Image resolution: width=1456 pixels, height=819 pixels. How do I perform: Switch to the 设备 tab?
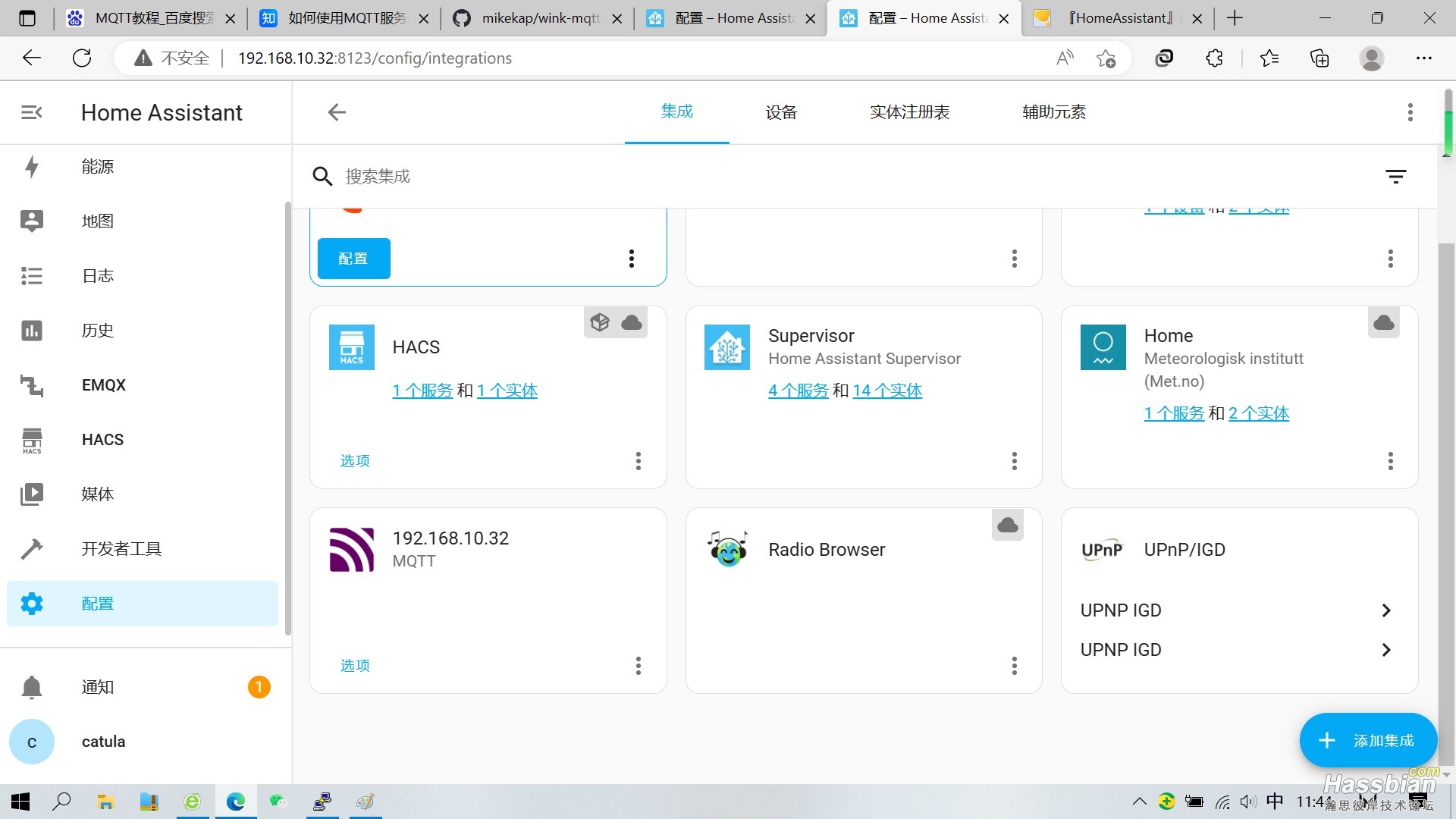pos(781,112)
